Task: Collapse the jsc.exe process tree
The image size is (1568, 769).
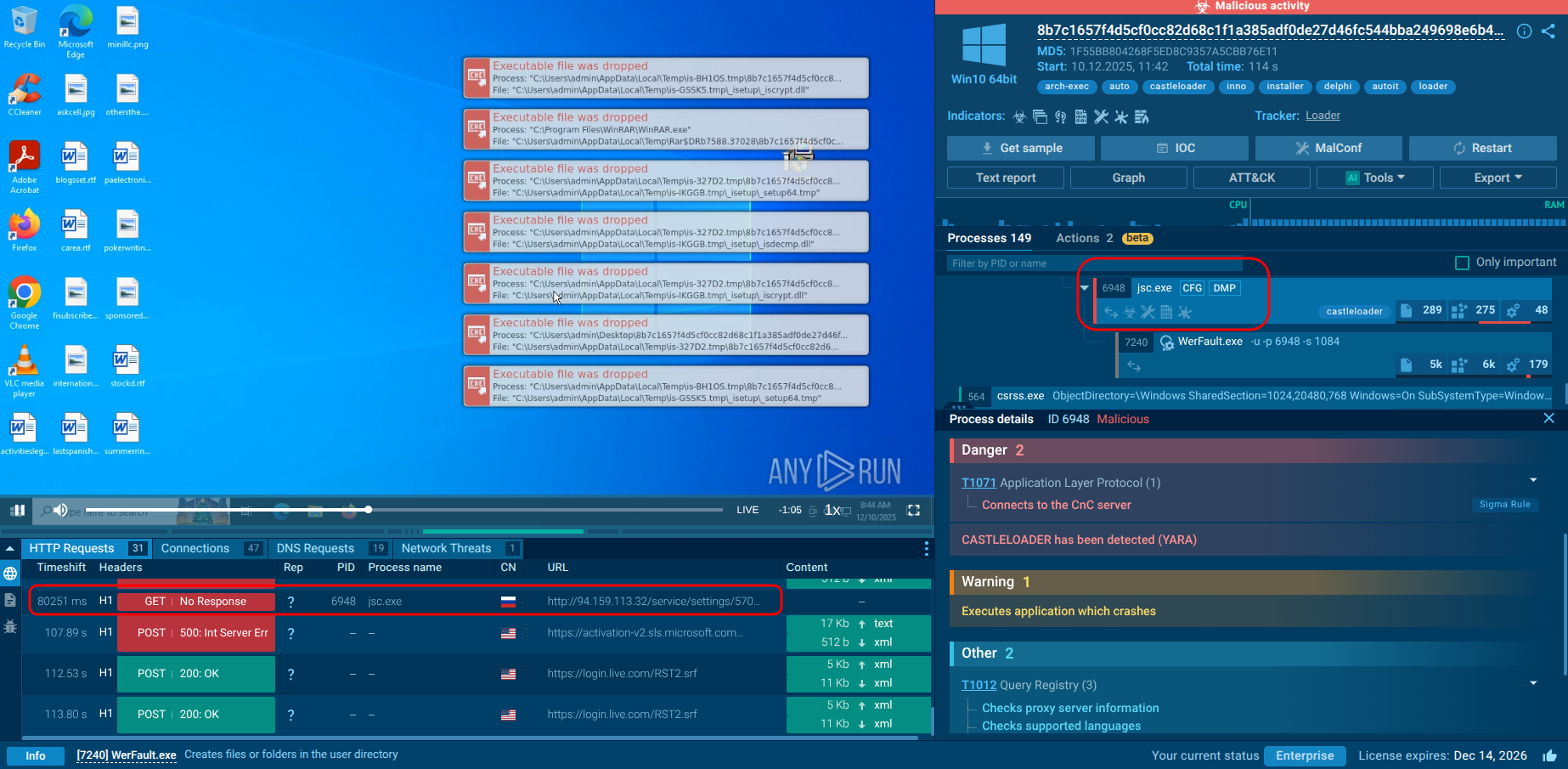Action: tap(1085, 288)
